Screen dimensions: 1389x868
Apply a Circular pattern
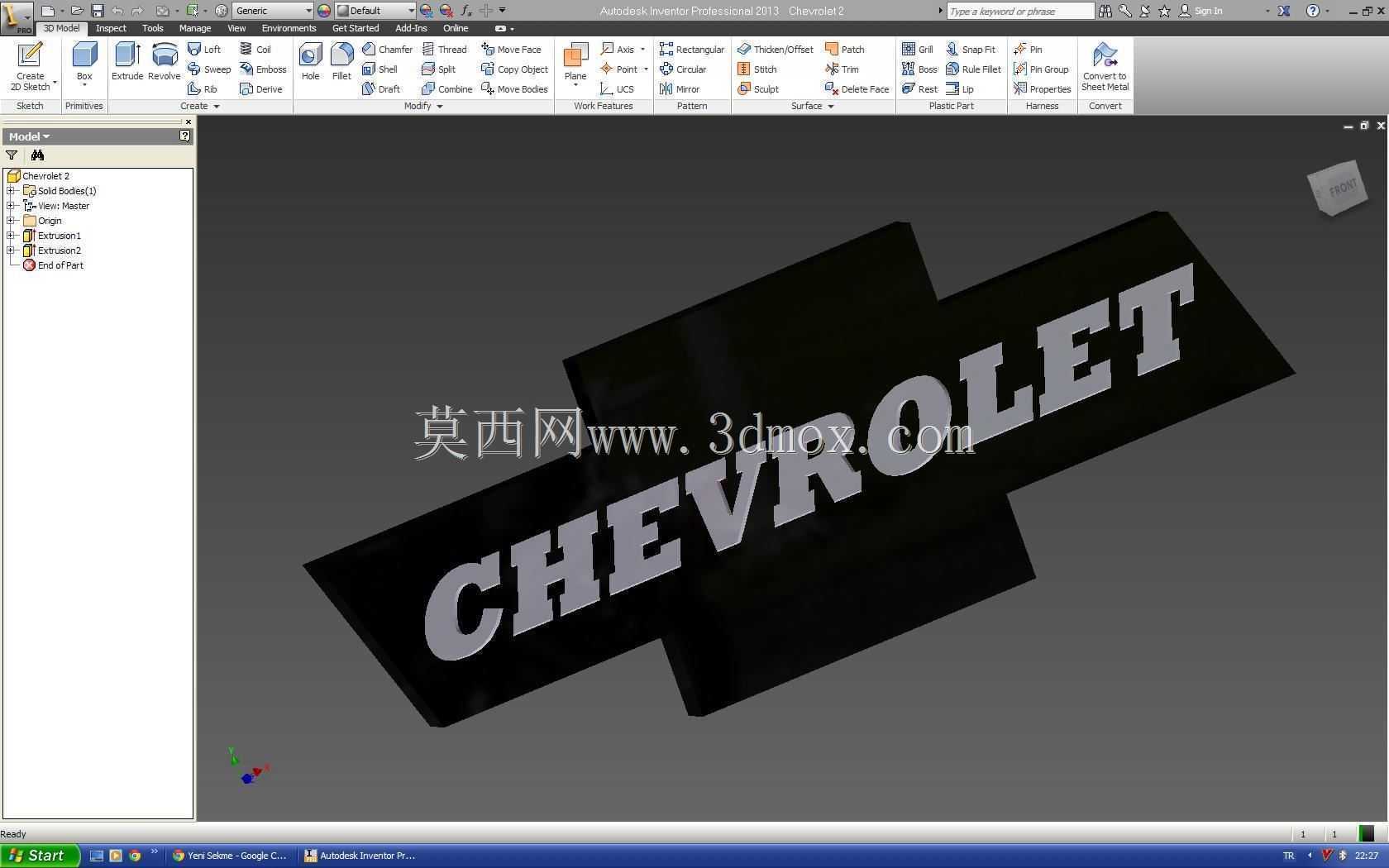click(x=683, y=69)
